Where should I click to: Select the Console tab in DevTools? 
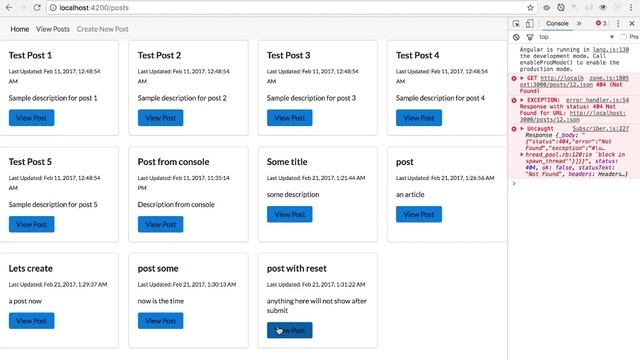click(557, 24)
